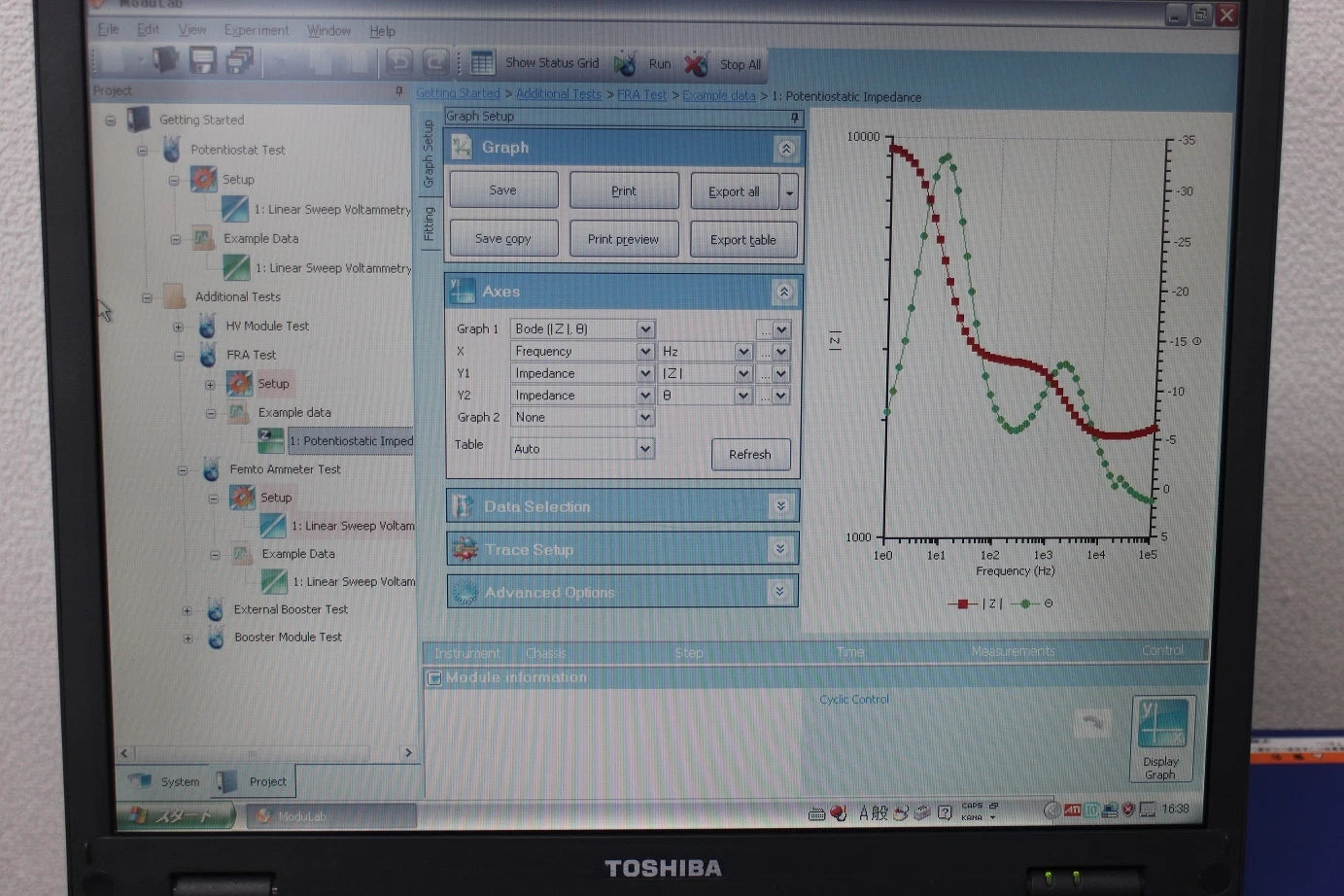Open the Window menu
Screen dimensions: 1344x896
[x=328, y=31]
